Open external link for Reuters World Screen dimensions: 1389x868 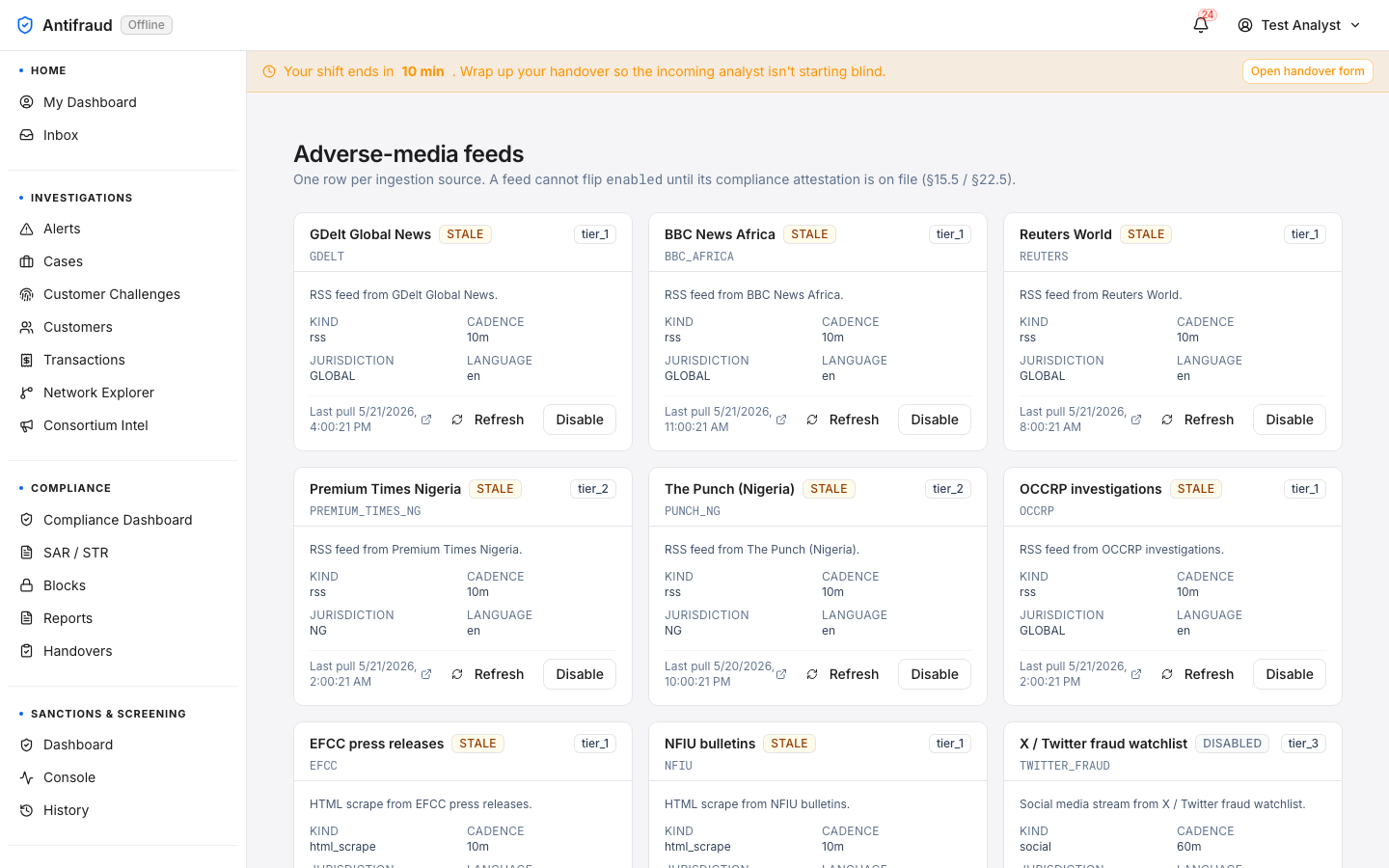point(1136,420)
